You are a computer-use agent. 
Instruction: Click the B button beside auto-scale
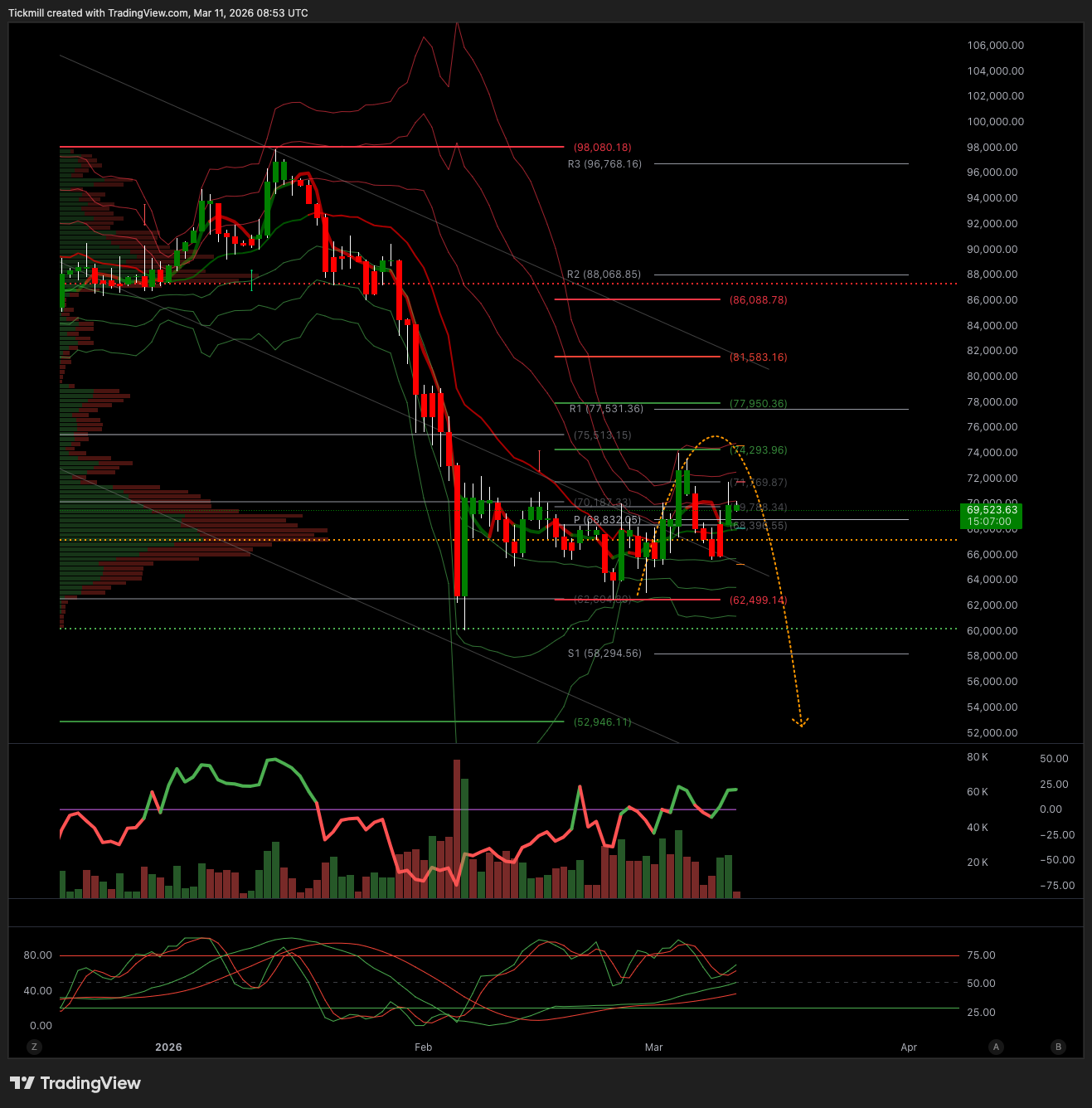tap(1058, 1047)
